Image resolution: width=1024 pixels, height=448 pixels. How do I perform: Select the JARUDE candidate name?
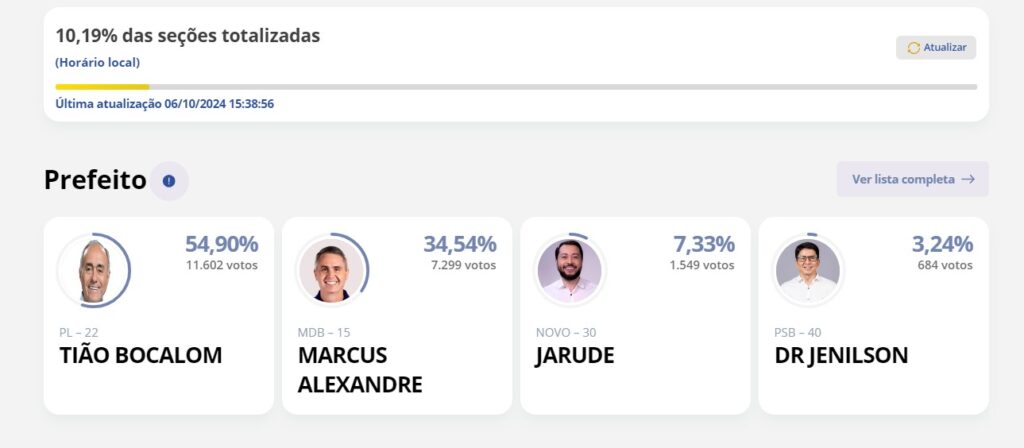click(x=575, y=356)
